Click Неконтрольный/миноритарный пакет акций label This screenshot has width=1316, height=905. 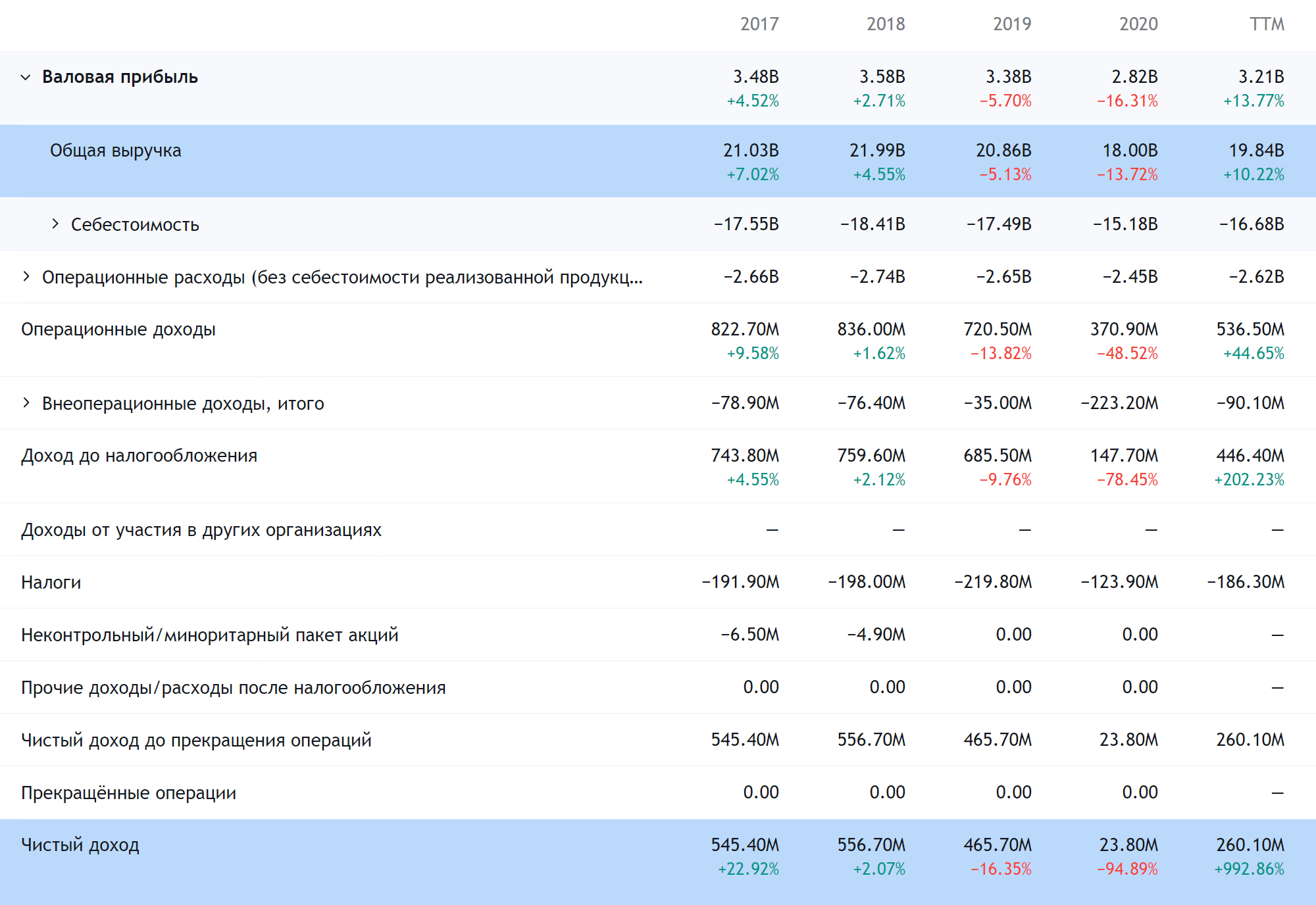click(210, 635)
